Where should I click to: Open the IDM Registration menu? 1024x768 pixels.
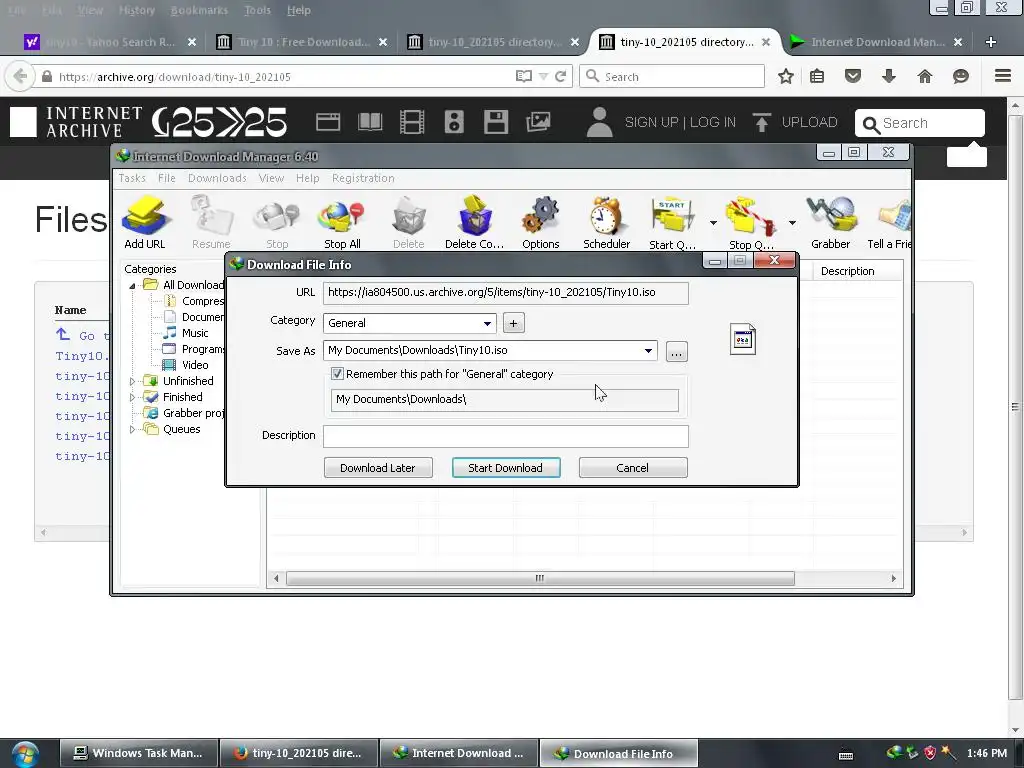click(x=363, y=178)
